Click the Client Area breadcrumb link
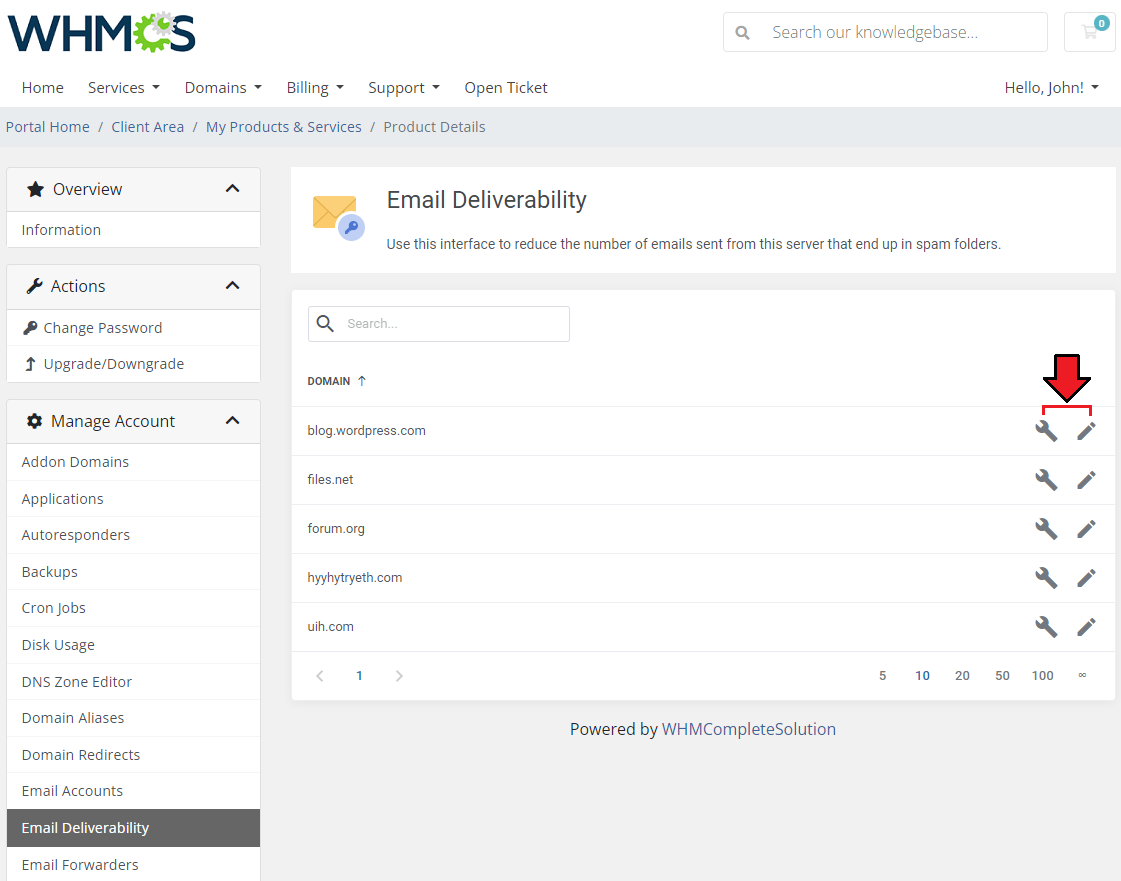Image resolution: width=1121 pixels, height=881 pixels. [147, 127]
